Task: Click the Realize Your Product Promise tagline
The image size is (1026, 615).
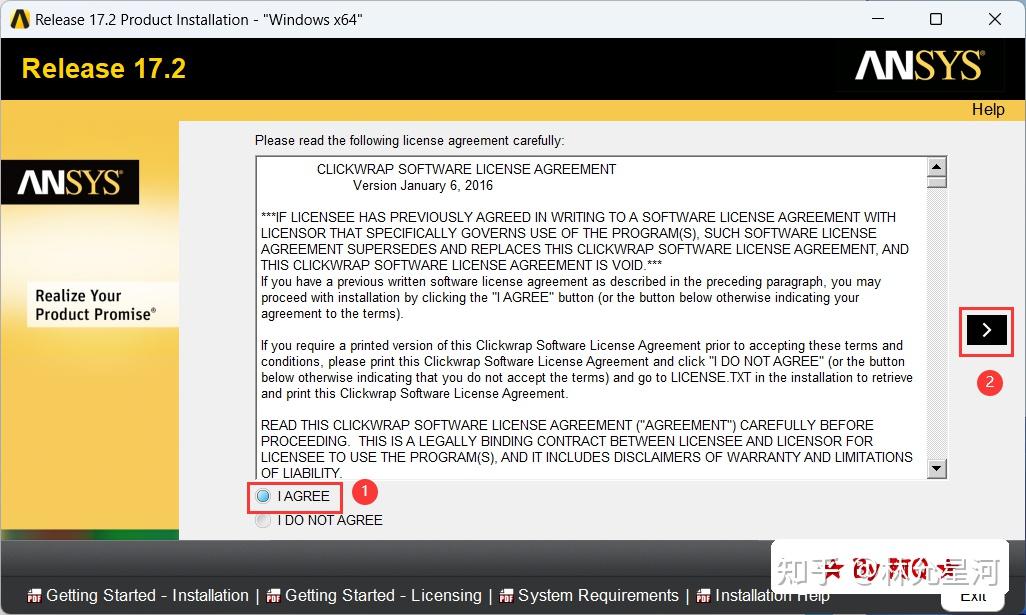Action: pos(96,302)
